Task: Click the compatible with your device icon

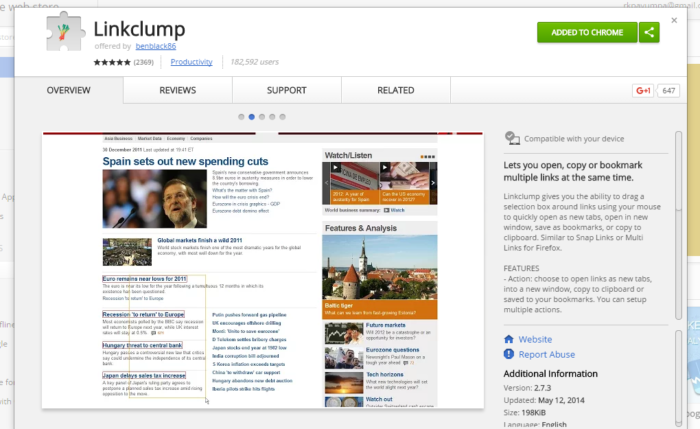Action: click(512, 138)
